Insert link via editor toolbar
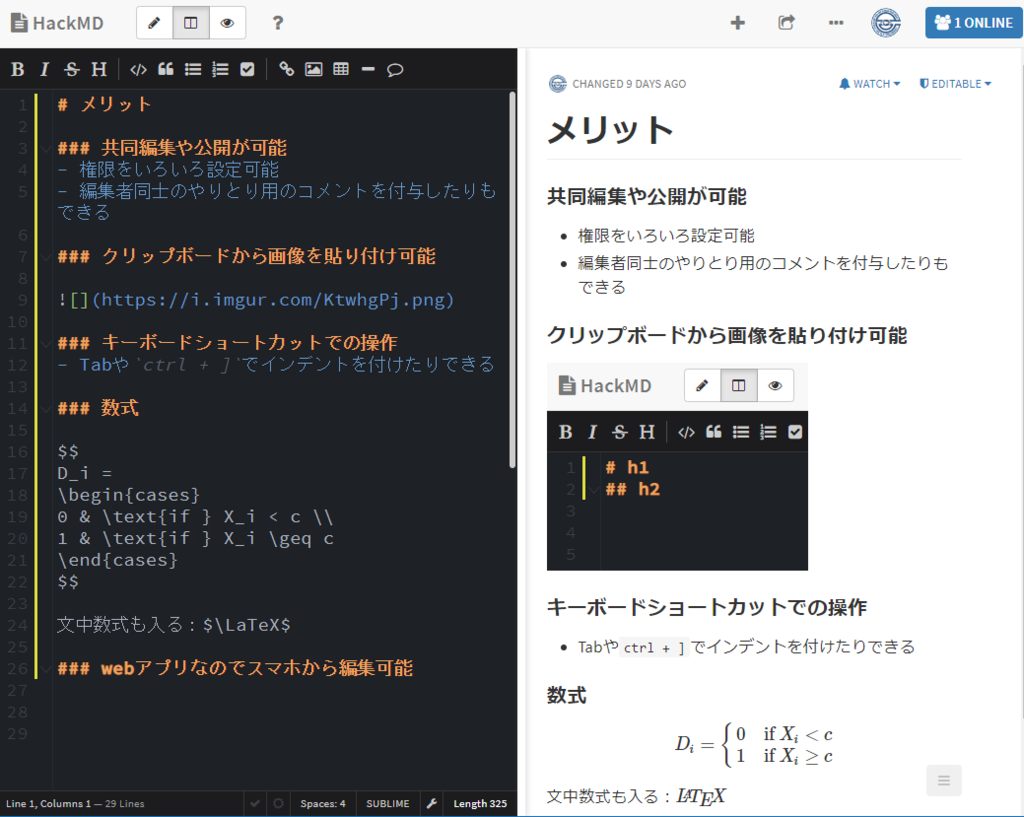 tap(286, 69)
